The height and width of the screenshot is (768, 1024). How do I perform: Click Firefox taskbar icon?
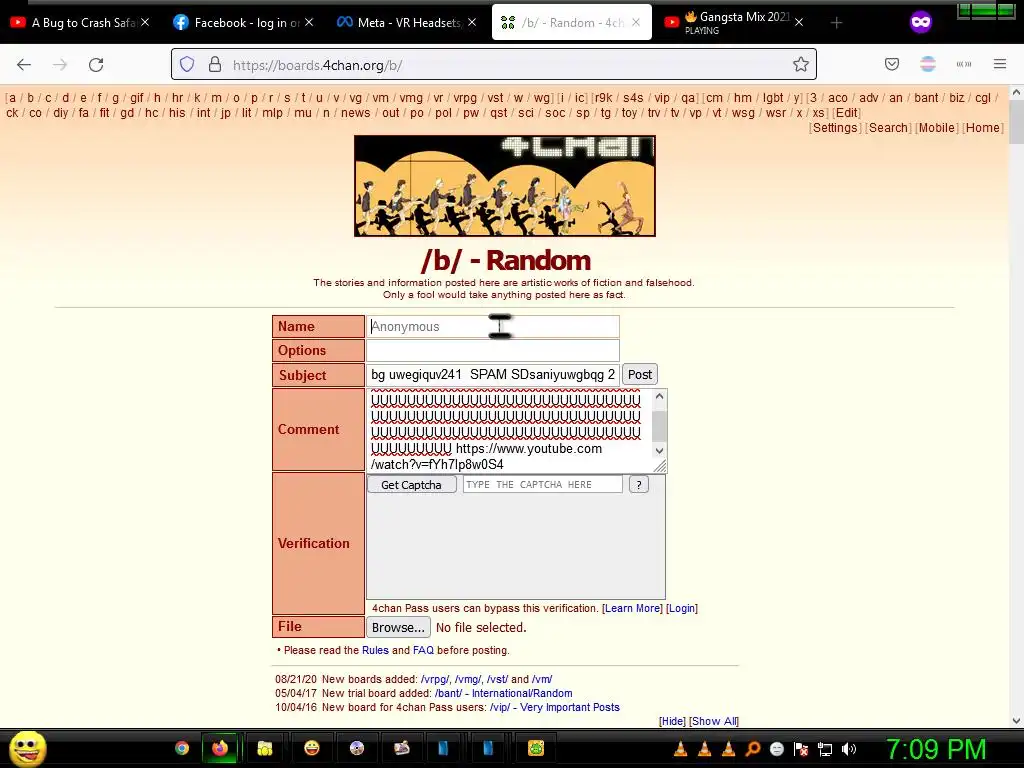coord(220,748)
